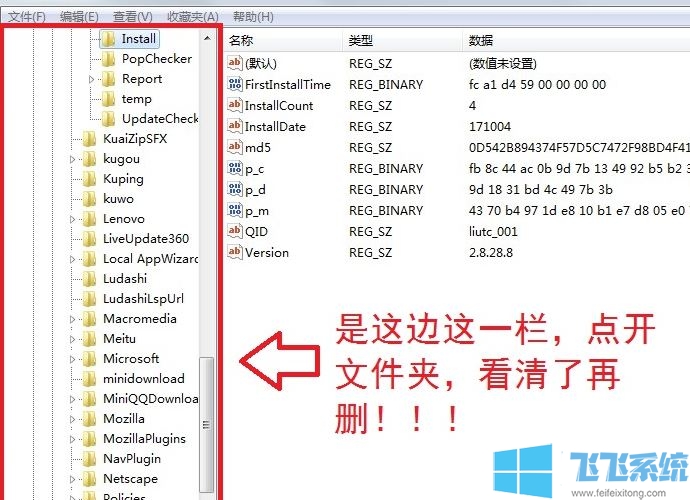Expand the Netscape tree node

tap(73, 479)
